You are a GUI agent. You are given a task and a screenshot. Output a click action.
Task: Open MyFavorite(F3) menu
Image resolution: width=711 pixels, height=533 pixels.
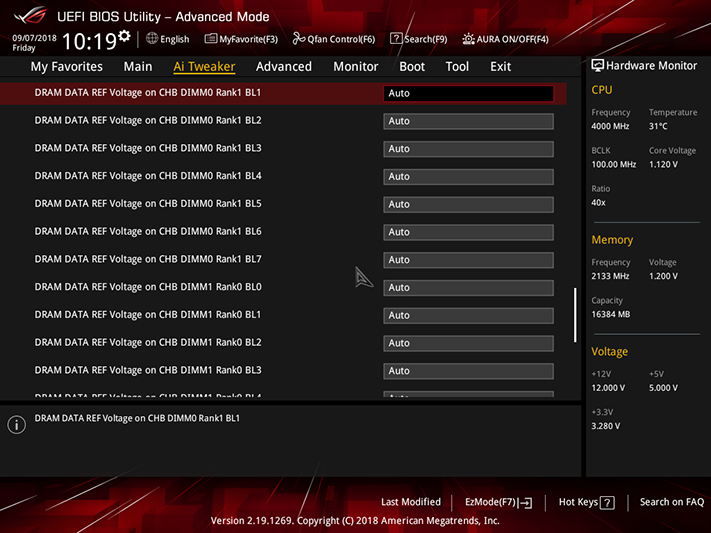coord(241,39)
